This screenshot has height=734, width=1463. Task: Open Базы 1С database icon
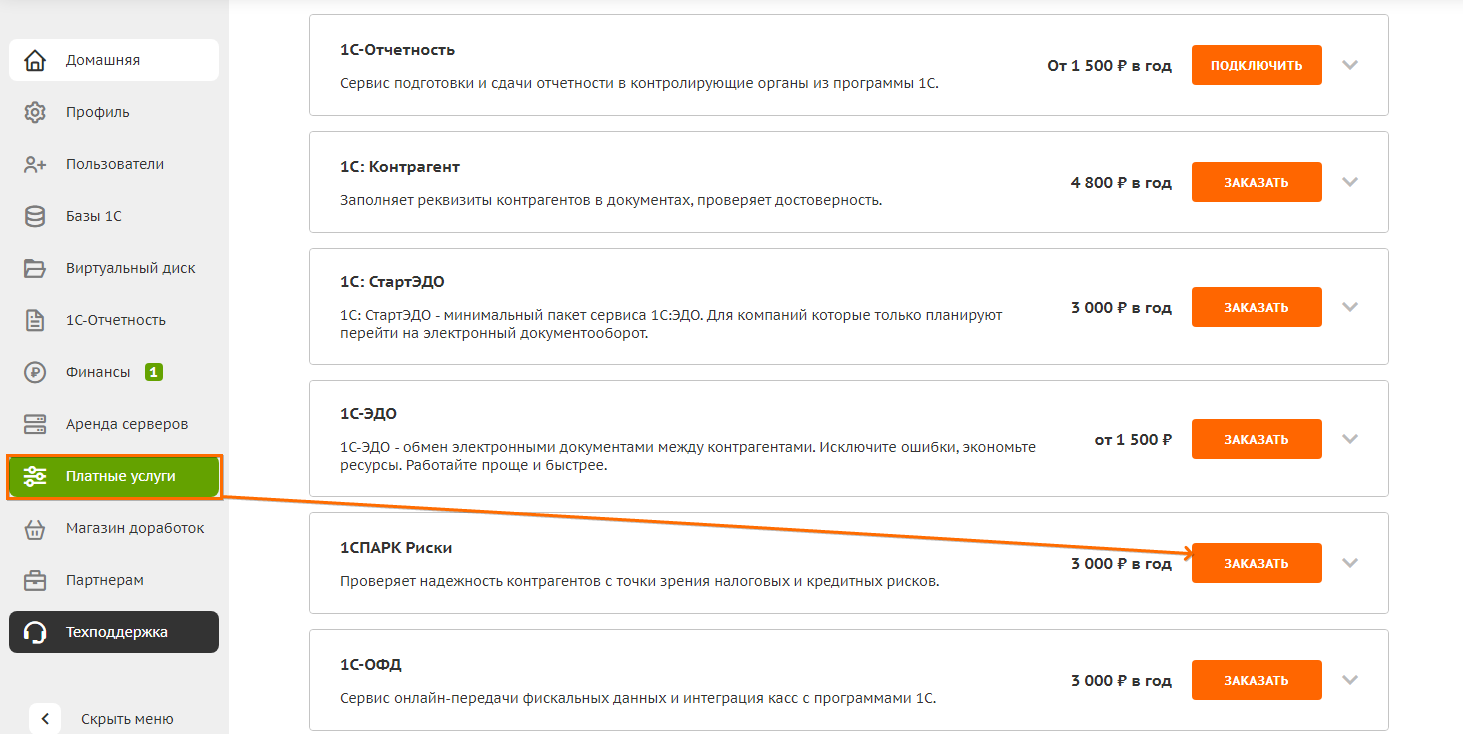click(x=35, y=216)
